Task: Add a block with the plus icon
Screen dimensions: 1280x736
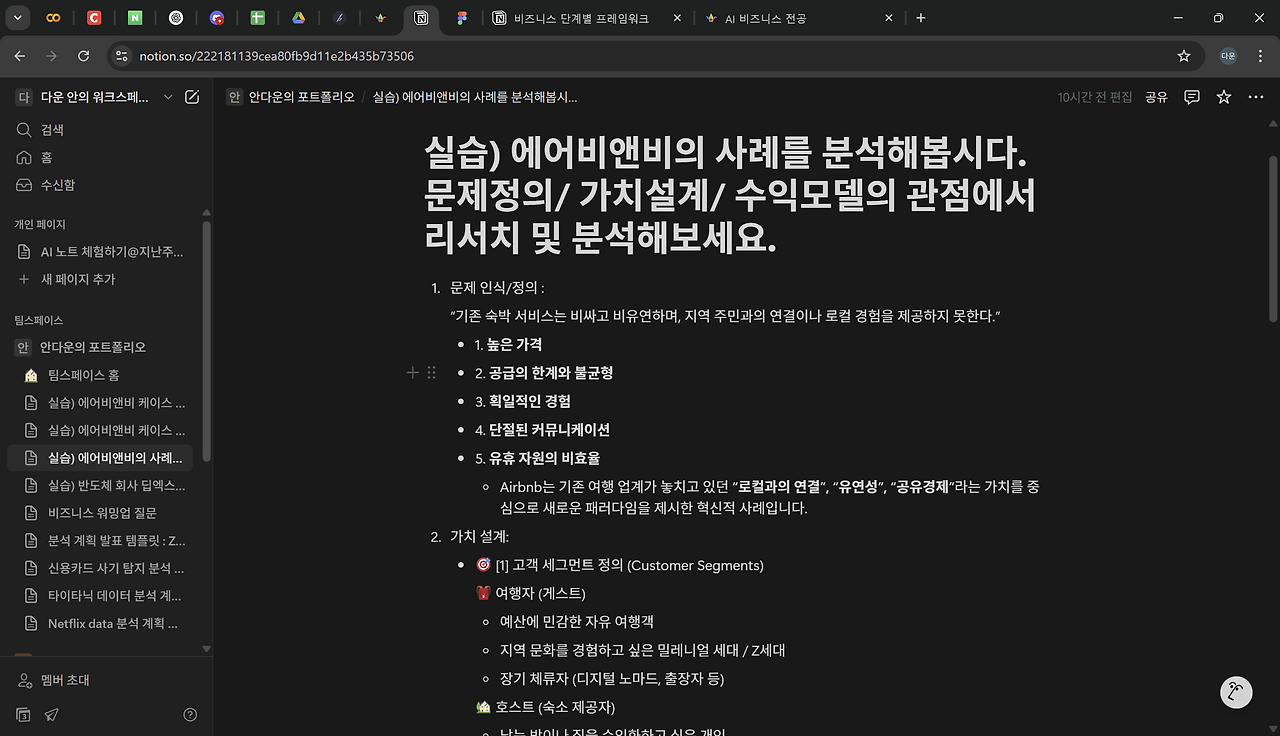Action: point(412,372)
